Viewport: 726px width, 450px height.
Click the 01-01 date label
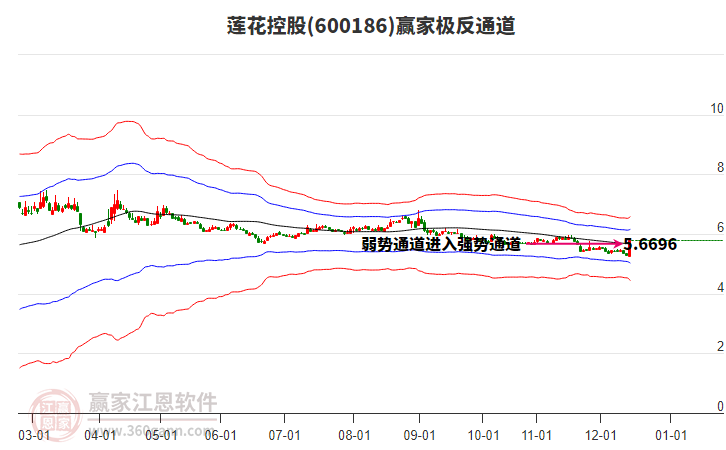pos(671,435)
